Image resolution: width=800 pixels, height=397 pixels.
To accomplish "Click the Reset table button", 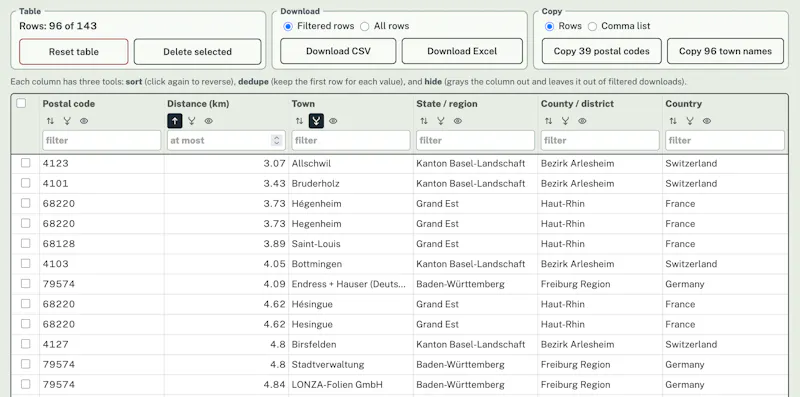I will (x=74, y=52).
